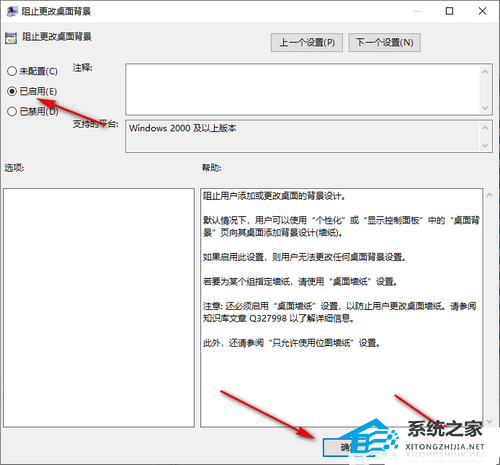Click supported platform box scroll up arrow
Screen dimensions: 500x465
[x=485, y=128]
